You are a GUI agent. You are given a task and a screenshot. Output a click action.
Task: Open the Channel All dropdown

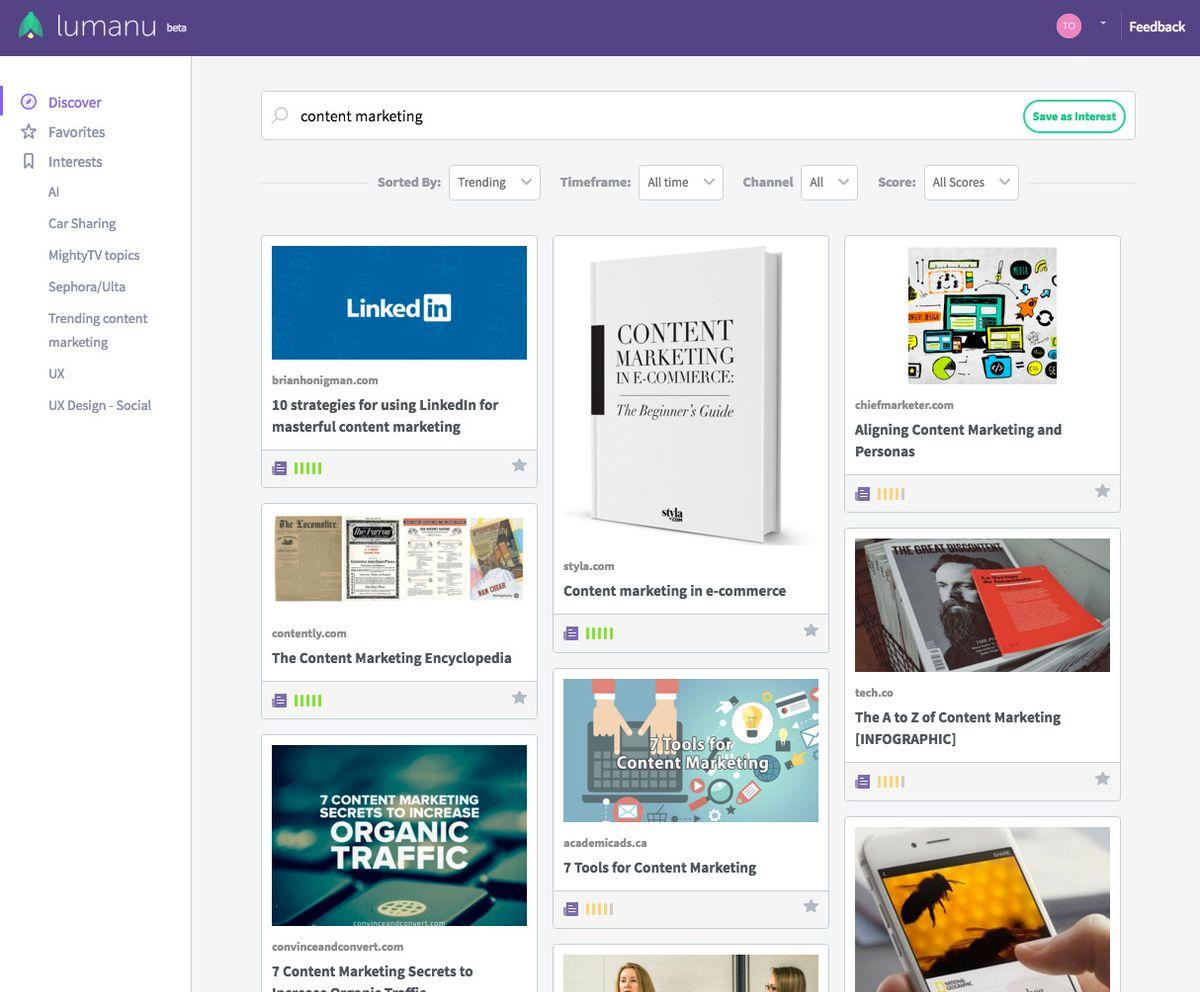(x=829, y=182)
